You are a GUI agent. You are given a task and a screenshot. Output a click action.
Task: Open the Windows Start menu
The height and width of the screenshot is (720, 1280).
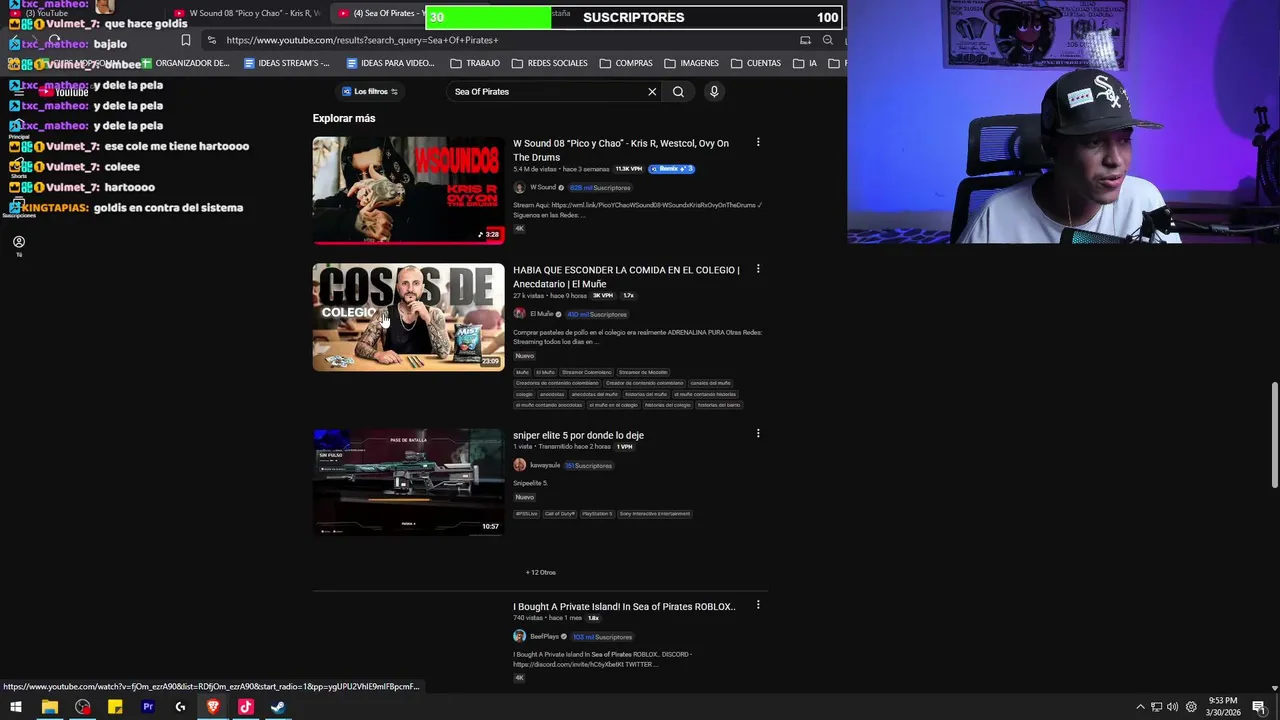point(16,707)
